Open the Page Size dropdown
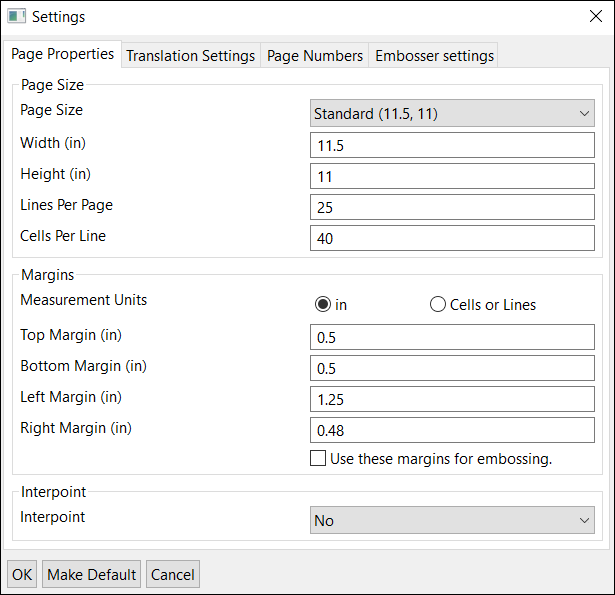 tap(452, 113)
